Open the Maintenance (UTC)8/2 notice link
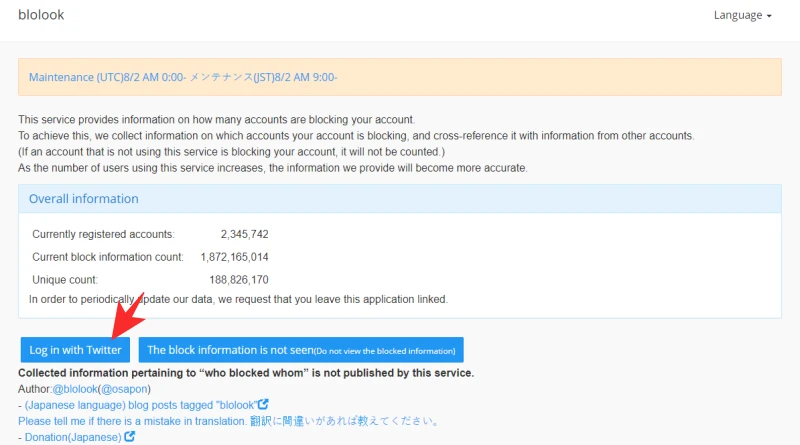Screen dimensions: 800x445 click(x=183, y=77)
